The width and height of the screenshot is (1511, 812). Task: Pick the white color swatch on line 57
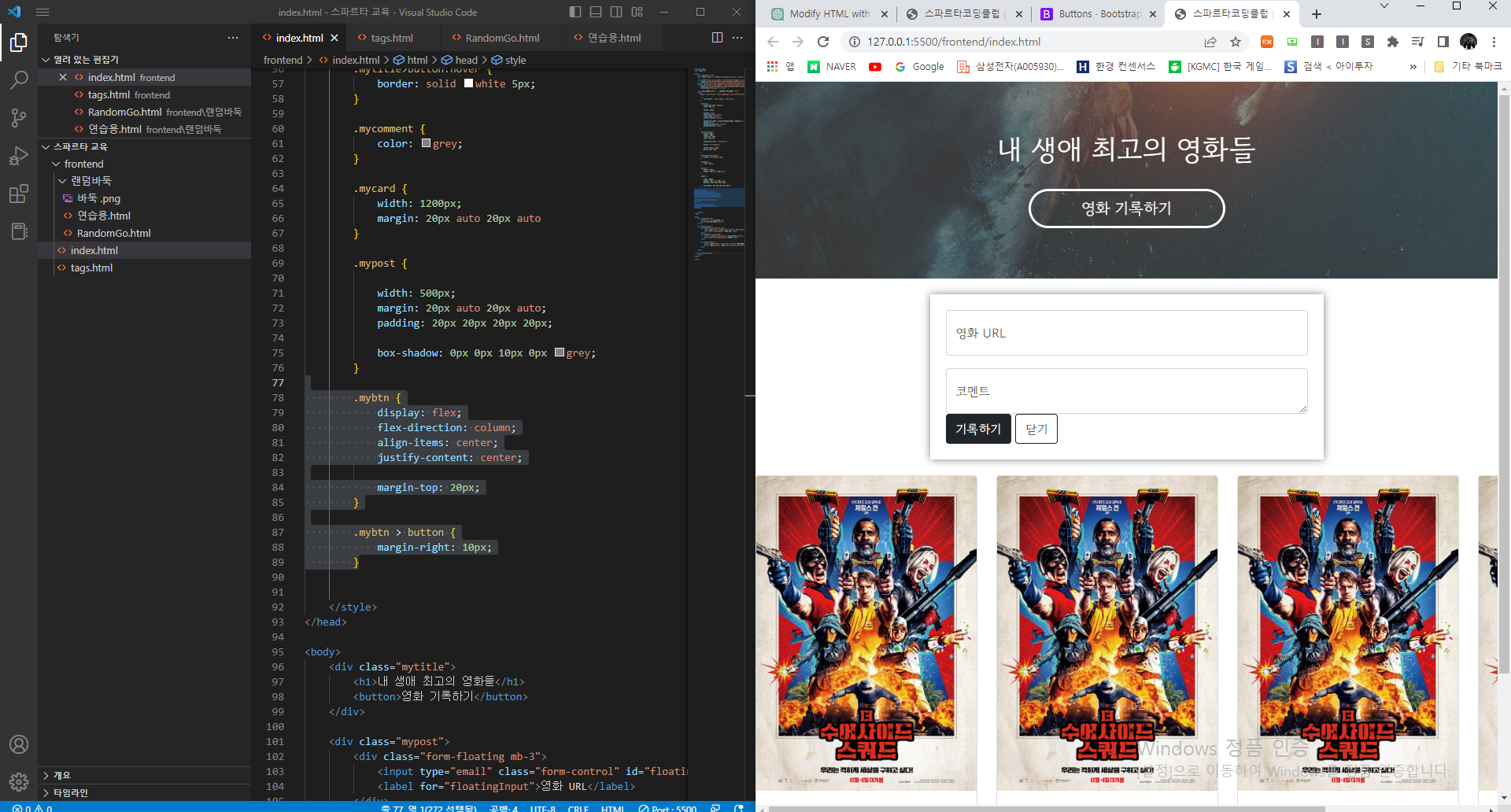point(469,83)
